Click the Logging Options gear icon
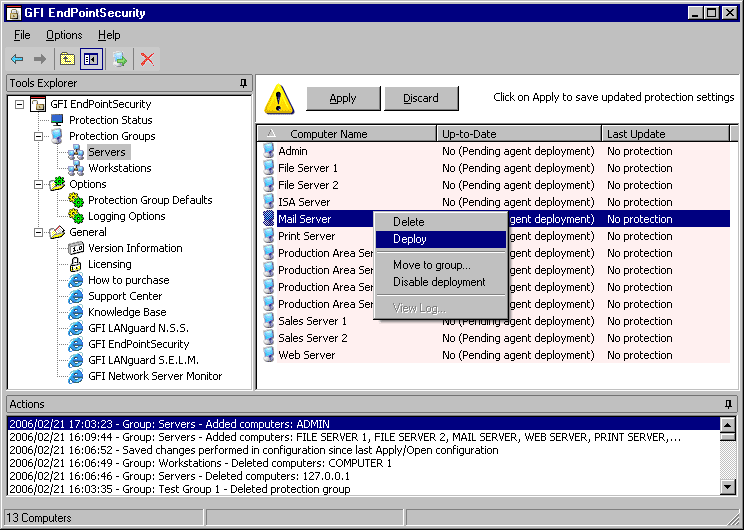The width and height of the screenshot is (744, 530). (x=75, y=216)
